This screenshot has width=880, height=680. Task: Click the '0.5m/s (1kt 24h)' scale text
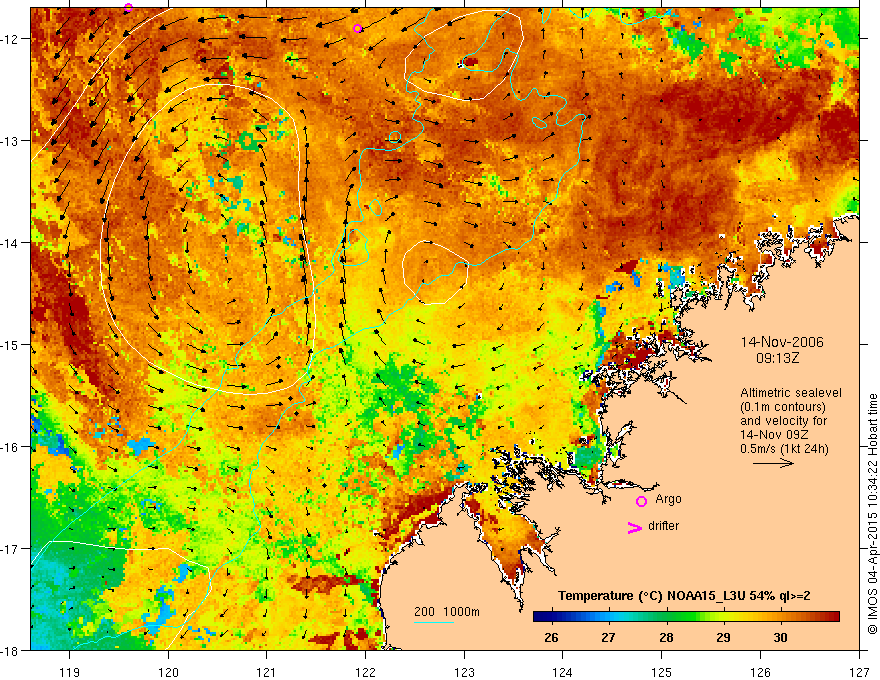784,449
